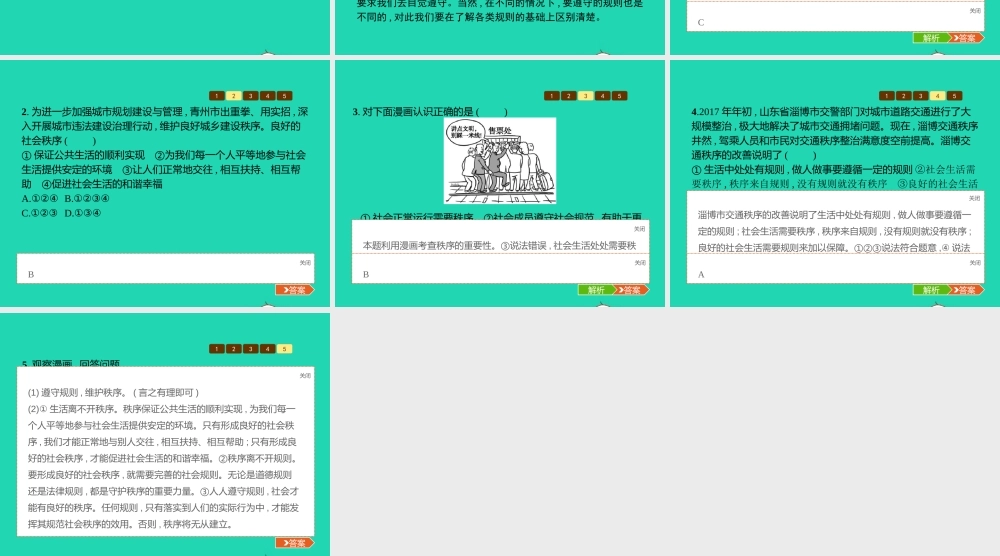
Task: Select question tab 2 on the question 5 slide
Action: tap(234, 349)
